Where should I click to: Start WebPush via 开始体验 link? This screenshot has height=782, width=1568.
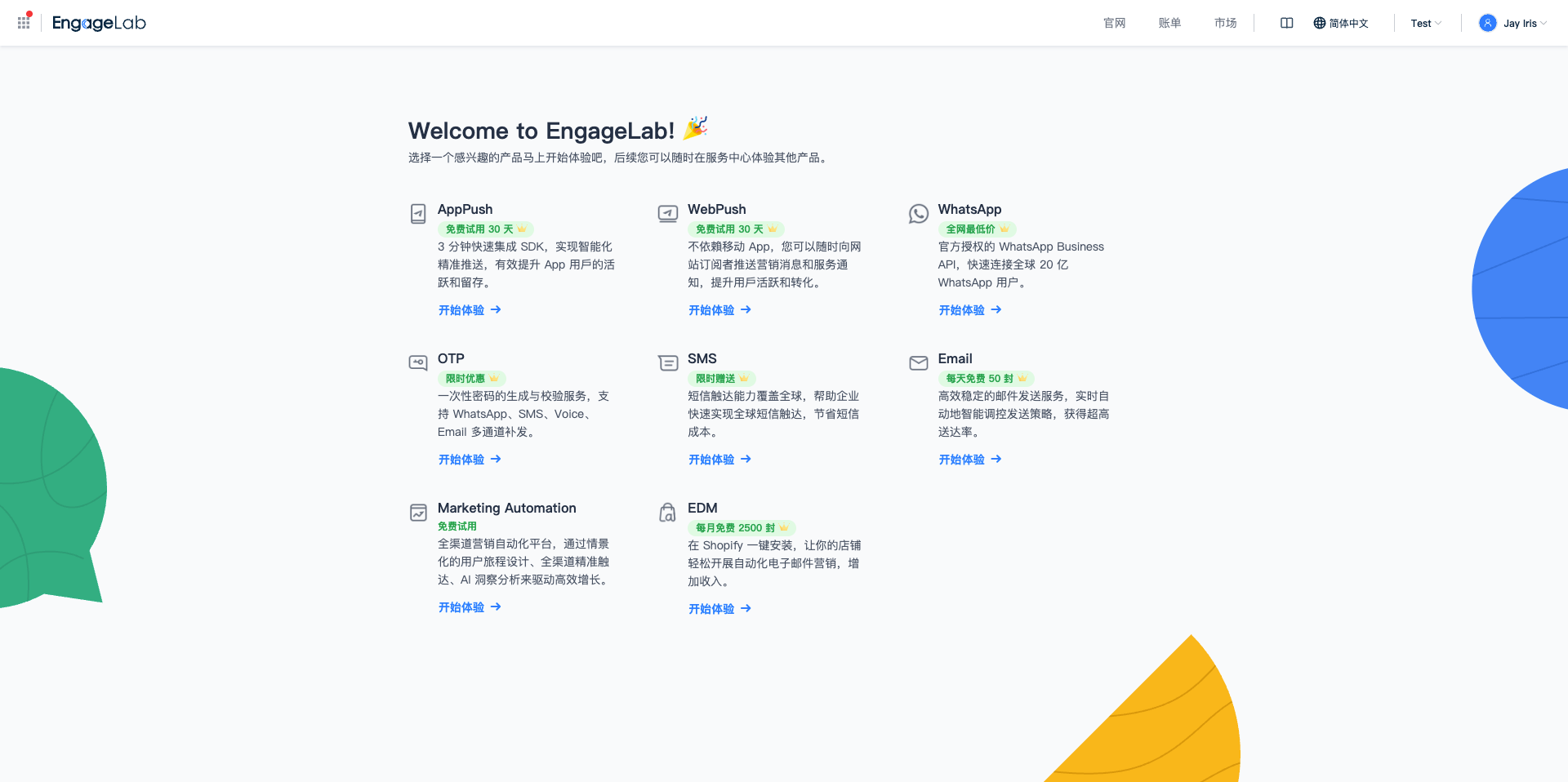(719, 310)
